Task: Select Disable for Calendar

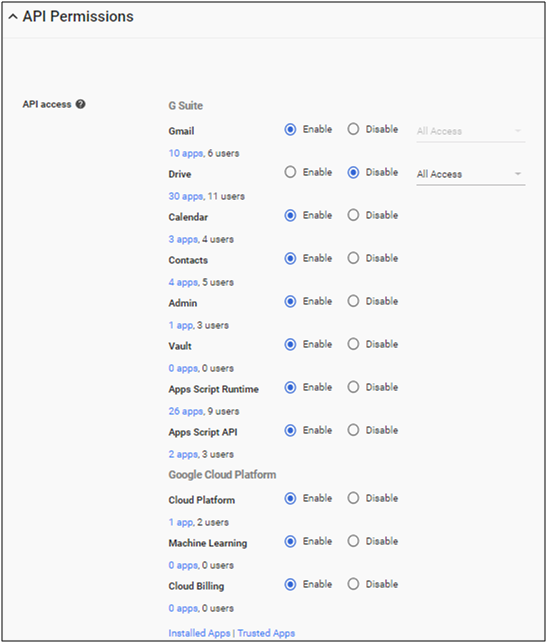Action: pyautogui.click(x=353, y=215)
